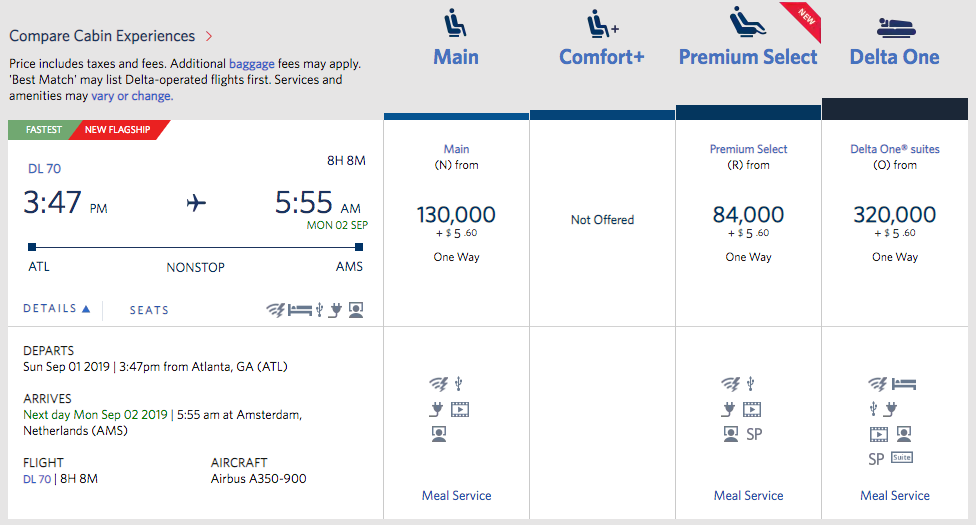The image size is (976, 525).
Task: Click the airplane icon between flight times
Action: pyautogui.click(x=196, y=204)
